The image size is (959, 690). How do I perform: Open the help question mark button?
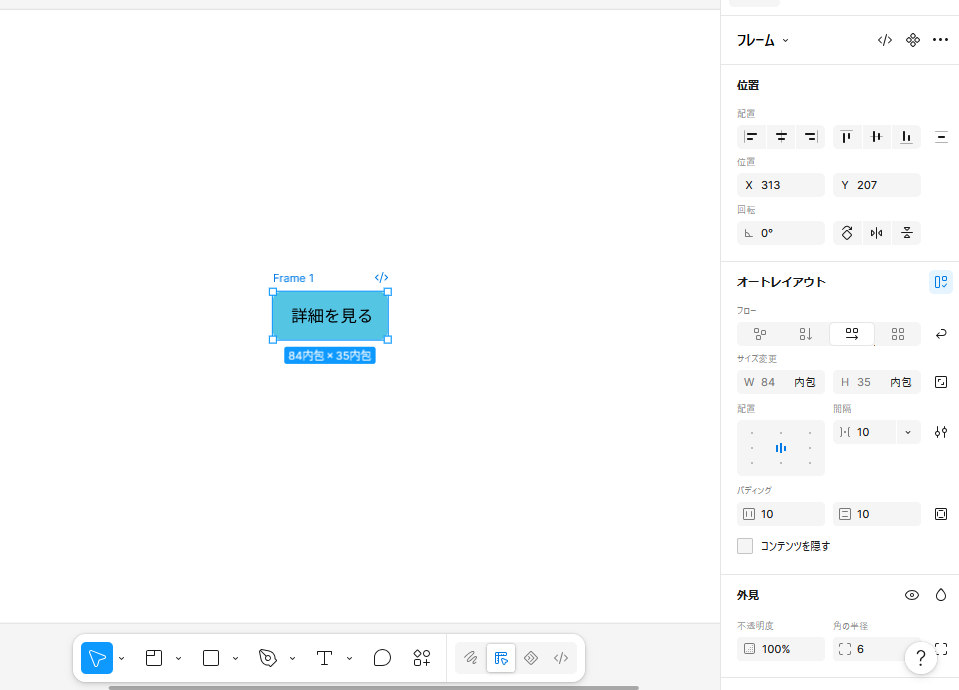point(920,658)
